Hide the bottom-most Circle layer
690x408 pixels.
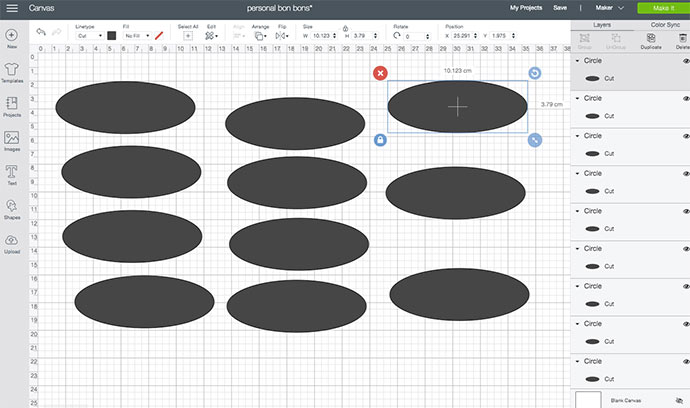point(686,362)
